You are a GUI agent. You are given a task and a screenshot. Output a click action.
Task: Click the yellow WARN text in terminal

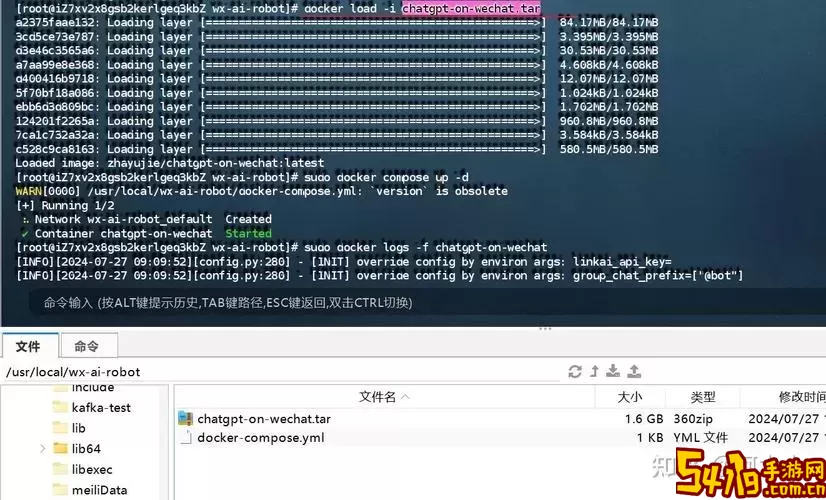coord(28,191)
